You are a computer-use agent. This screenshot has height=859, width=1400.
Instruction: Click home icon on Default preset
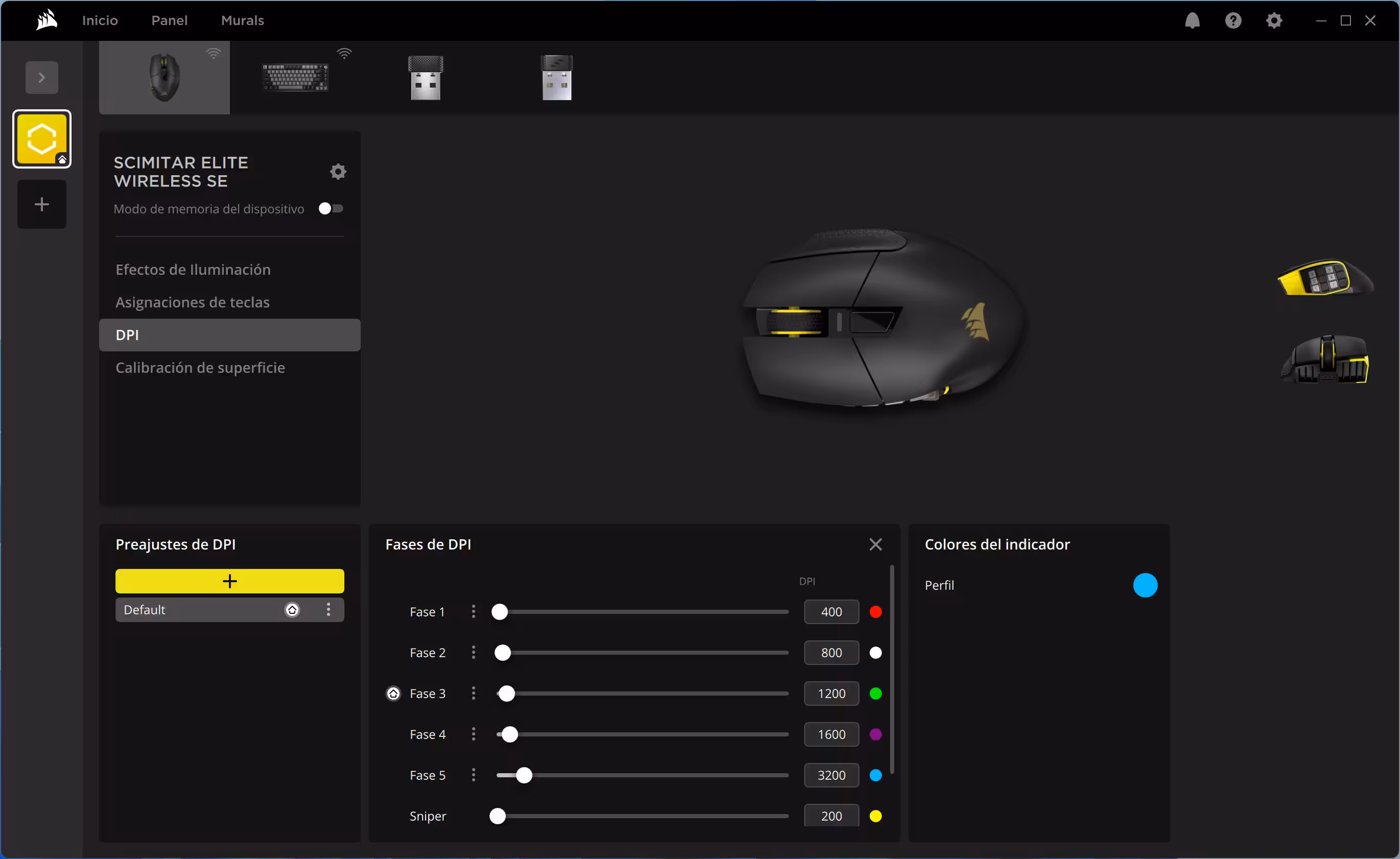click(x=292, y=610)
